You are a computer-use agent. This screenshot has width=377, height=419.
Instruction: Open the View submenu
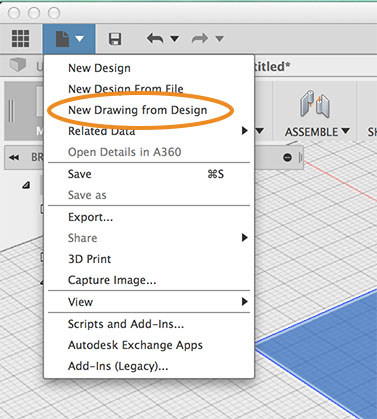tap(149, 302)
